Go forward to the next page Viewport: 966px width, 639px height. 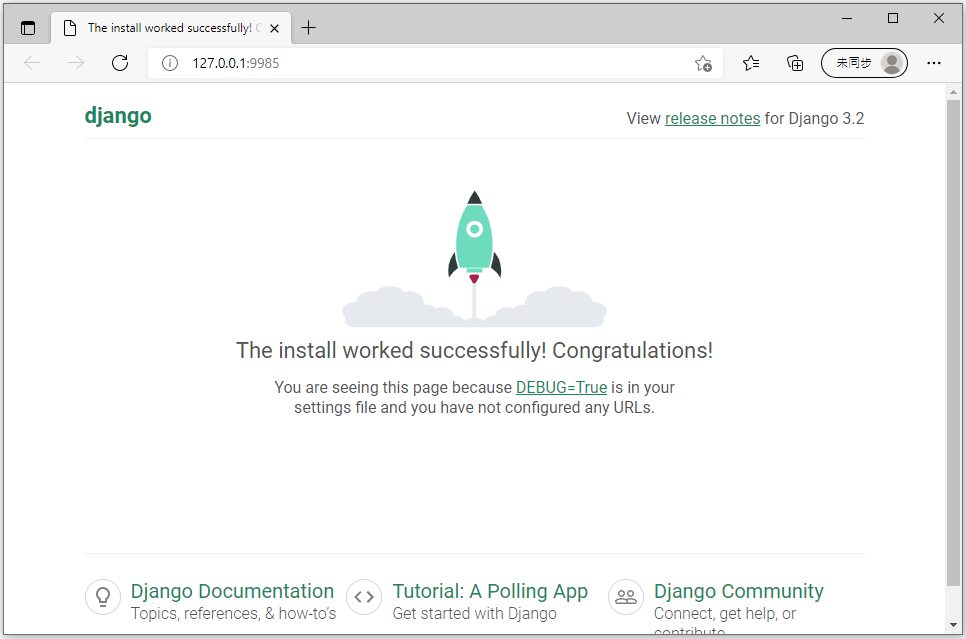[76, 63]
